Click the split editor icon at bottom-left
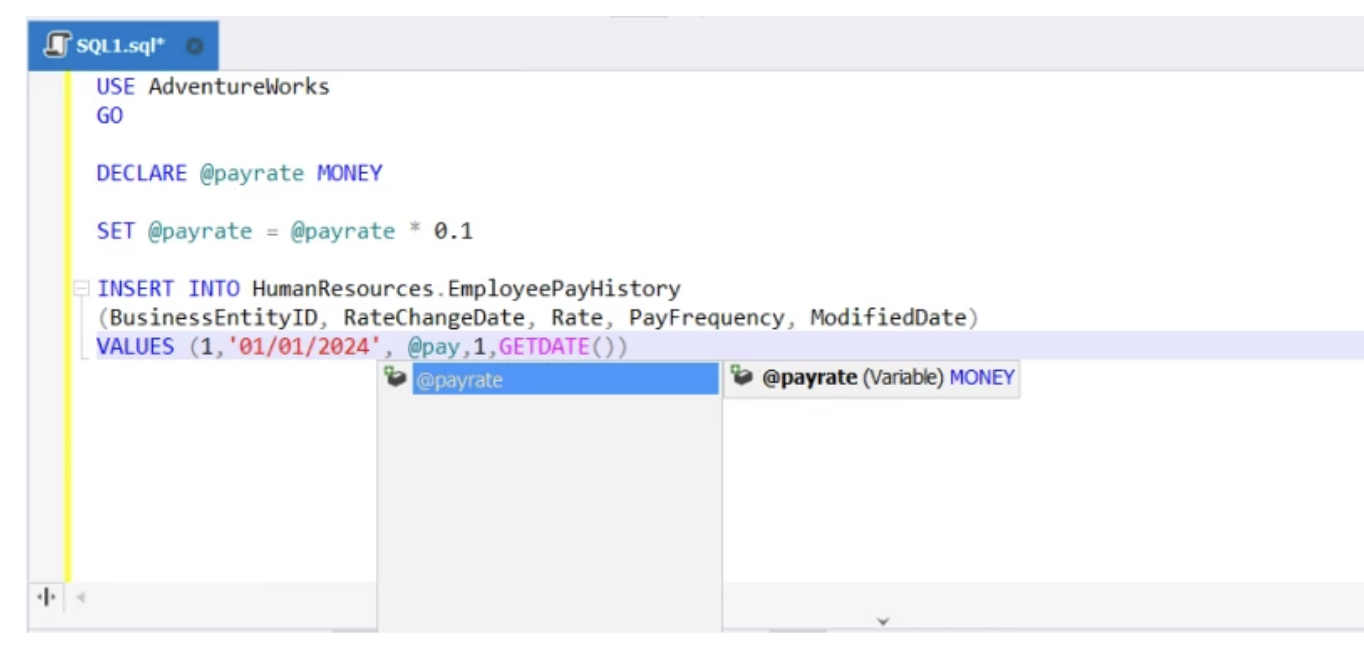Screen dimensions: 1364x660 coord(47,597)
